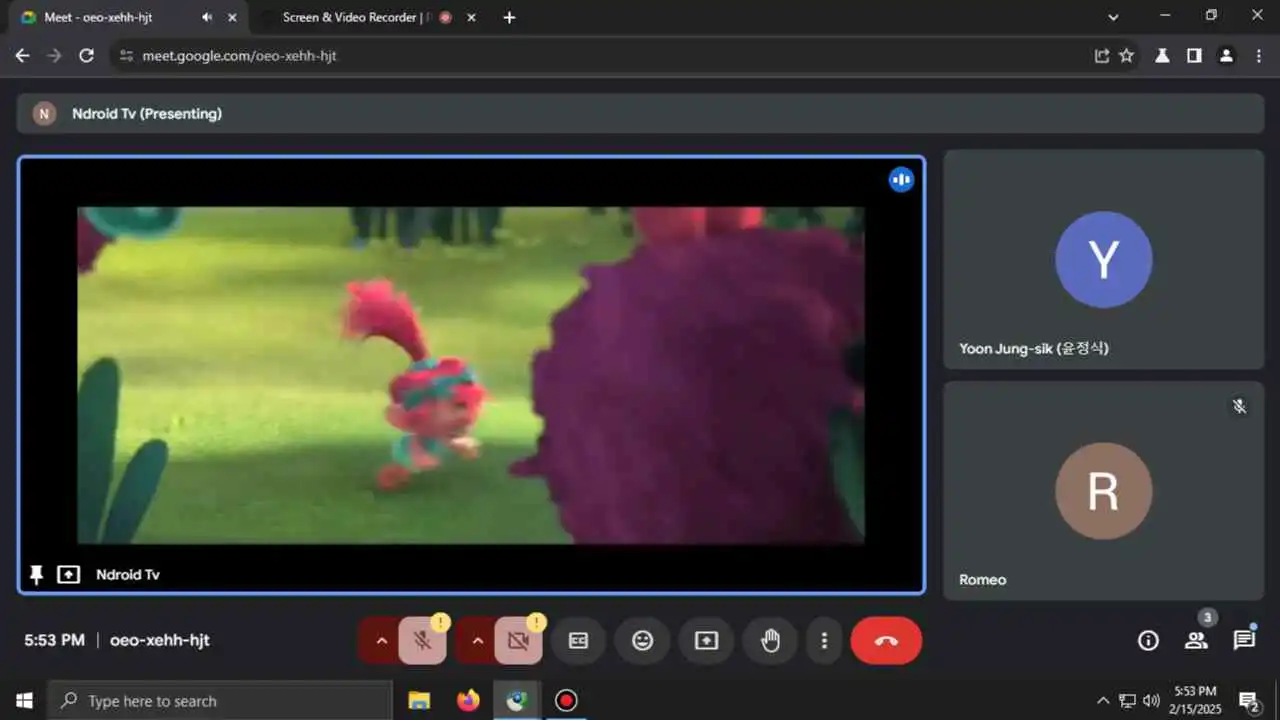This screenshot has width=1280, height=720.
Task: Toggle the muted microphone button
Action: (422, 641)
